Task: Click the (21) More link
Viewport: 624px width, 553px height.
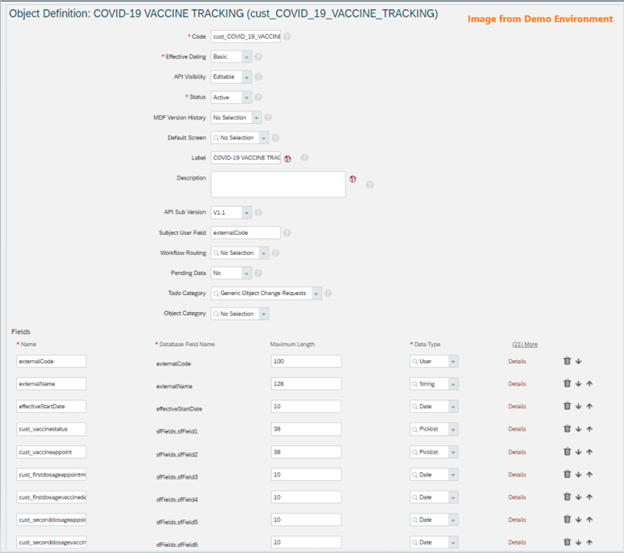Action: [524, 344]
